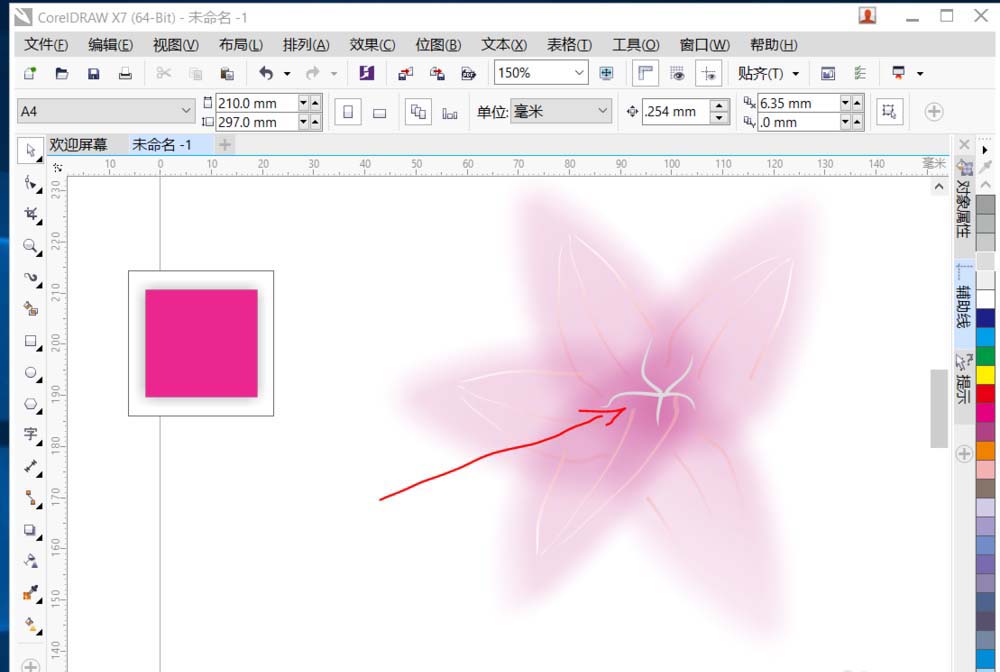Screen dimensions: 1000x672
Task: Pick the green palette swatch
Action: click(x=985, y=356)
